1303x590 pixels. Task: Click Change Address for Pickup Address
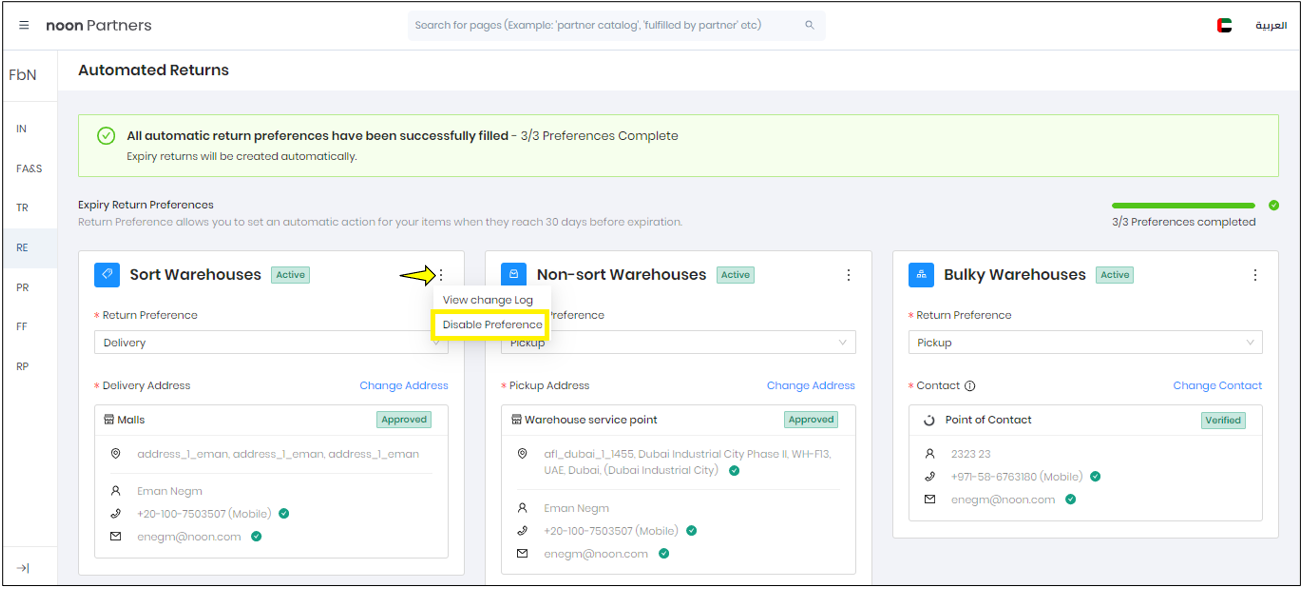click(x=811, y=385)
